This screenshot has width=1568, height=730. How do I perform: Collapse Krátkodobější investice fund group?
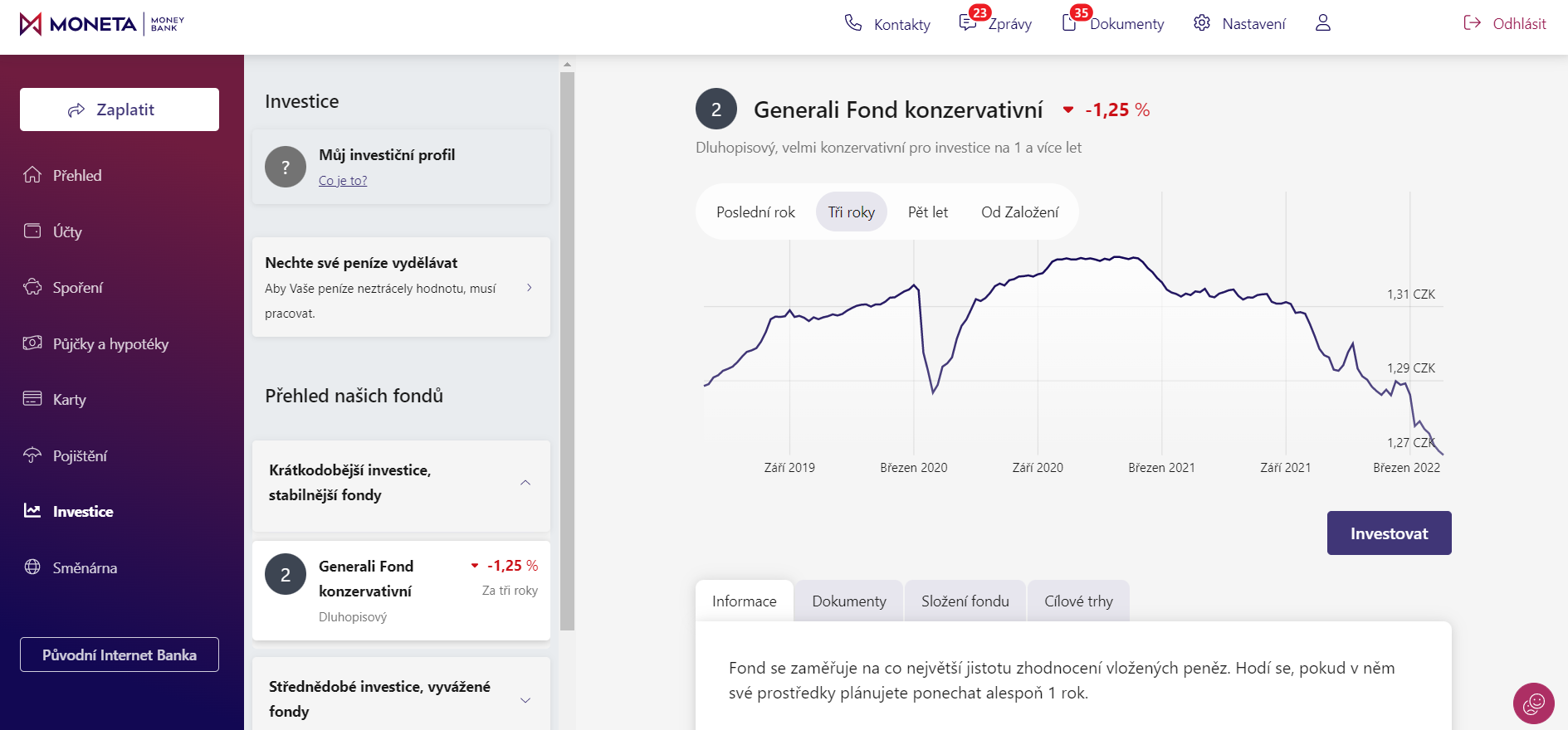pos(525,483)
